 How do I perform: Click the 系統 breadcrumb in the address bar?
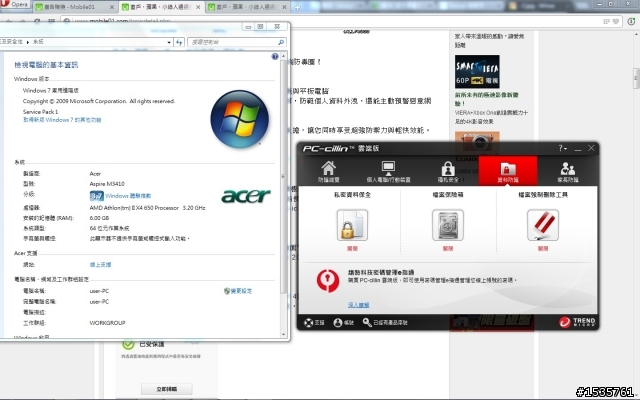coord(38,42)
